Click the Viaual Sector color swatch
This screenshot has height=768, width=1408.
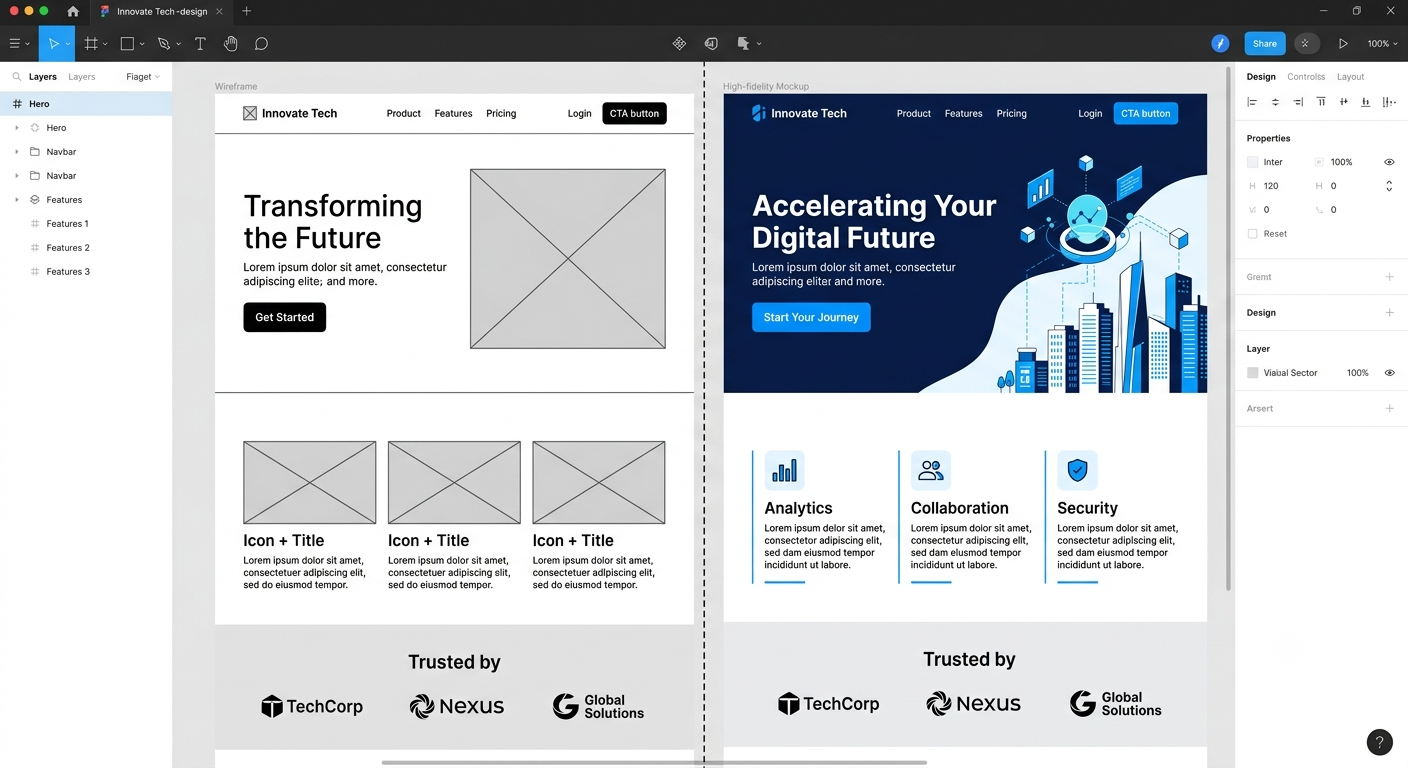tap(1252, 373)
